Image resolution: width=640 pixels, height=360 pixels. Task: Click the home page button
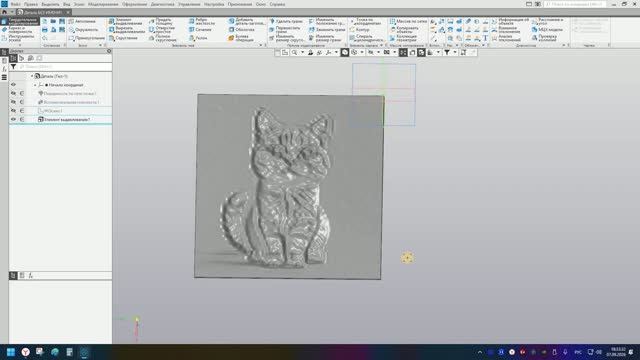pyautogui.click(x=4, y=12)
